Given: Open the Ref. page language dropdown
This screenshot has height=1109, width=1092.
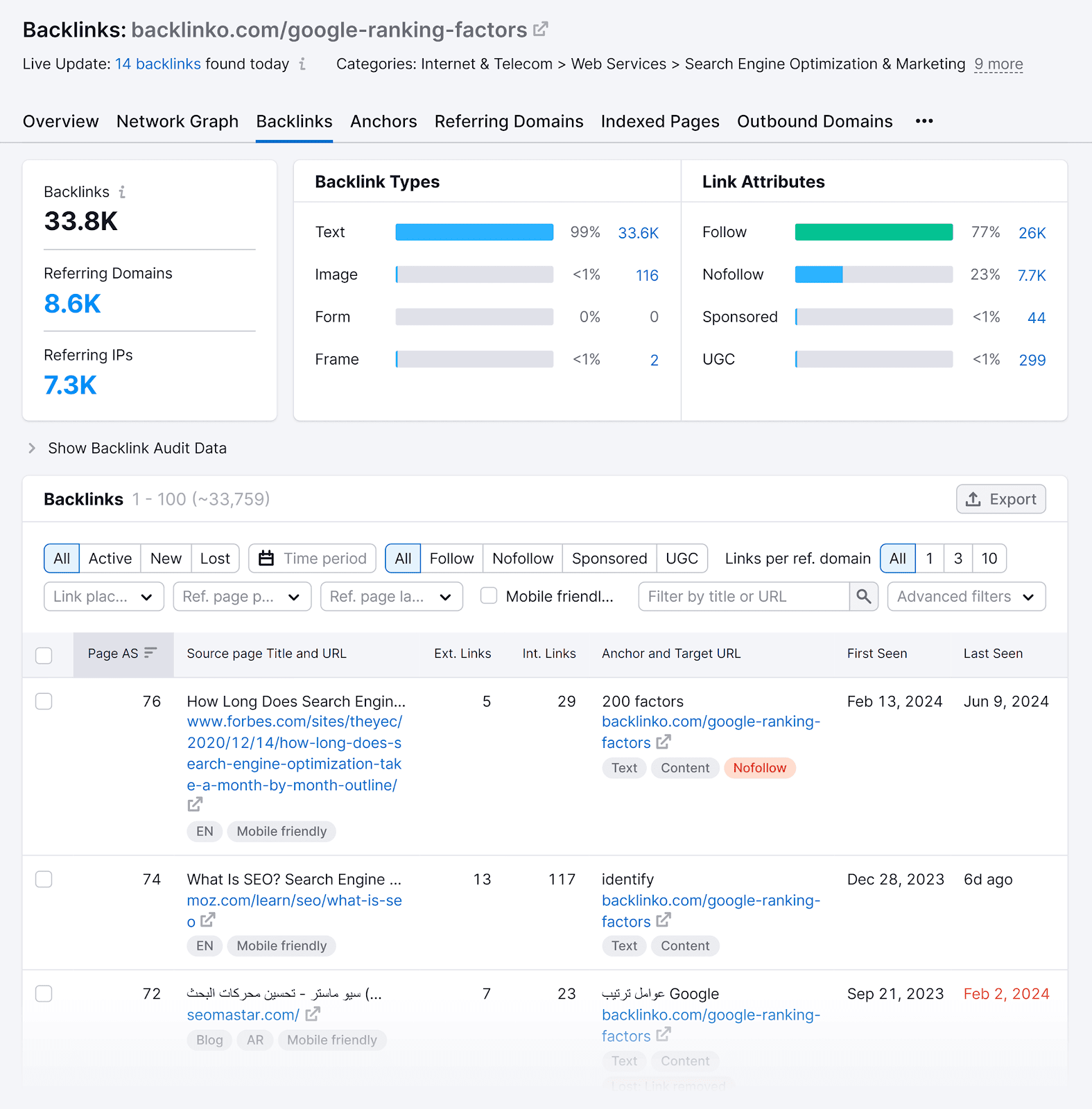Looking at the screenshot, I should tap(392, 597).
